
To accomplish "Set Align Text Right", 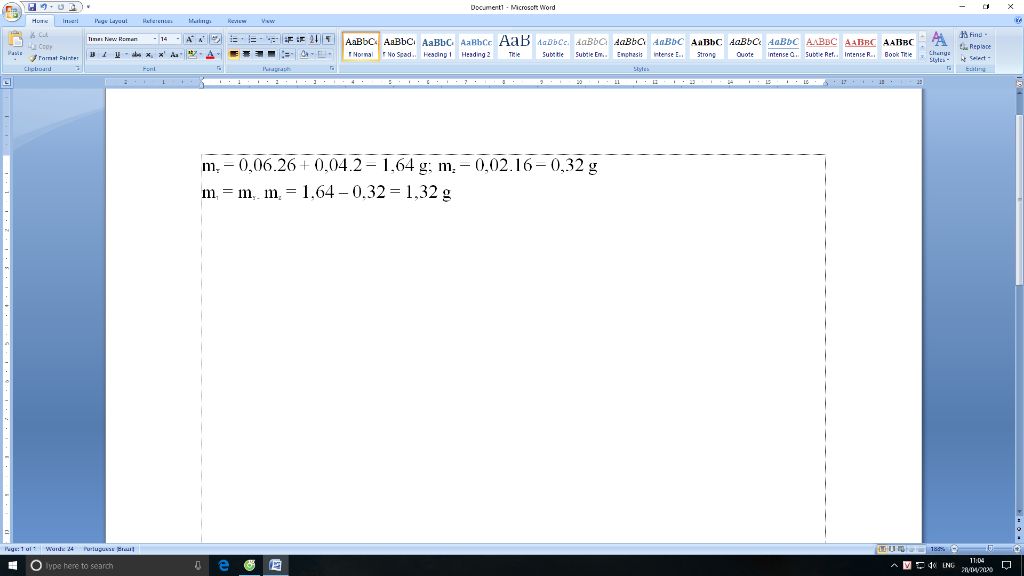I will [259, 55].
